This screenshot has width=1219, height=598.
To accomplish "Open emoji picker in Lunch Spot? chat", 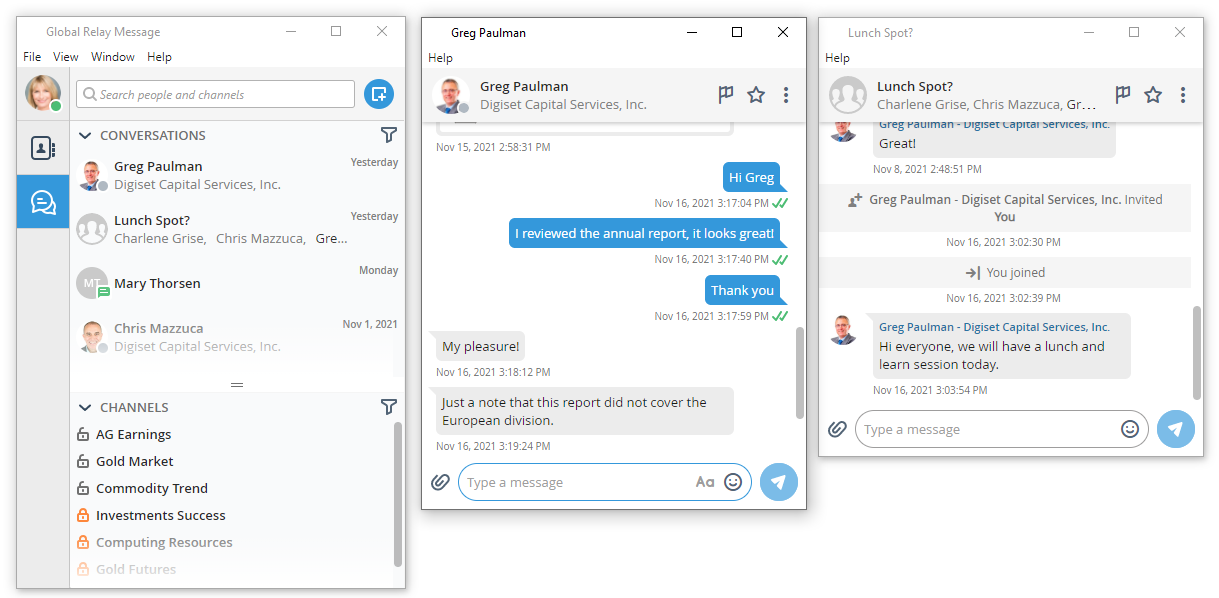I will point(1130,429).
